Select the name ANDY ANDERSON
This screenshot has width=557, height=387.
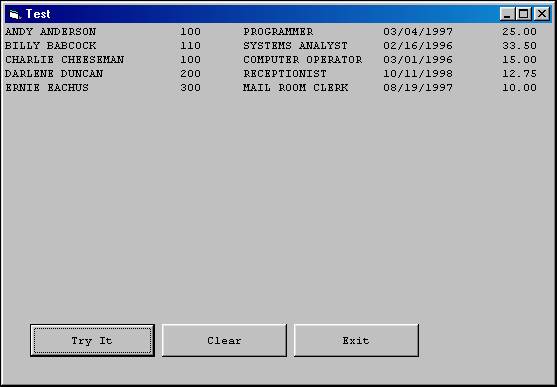pyautogui.click(x=50, y=32)
